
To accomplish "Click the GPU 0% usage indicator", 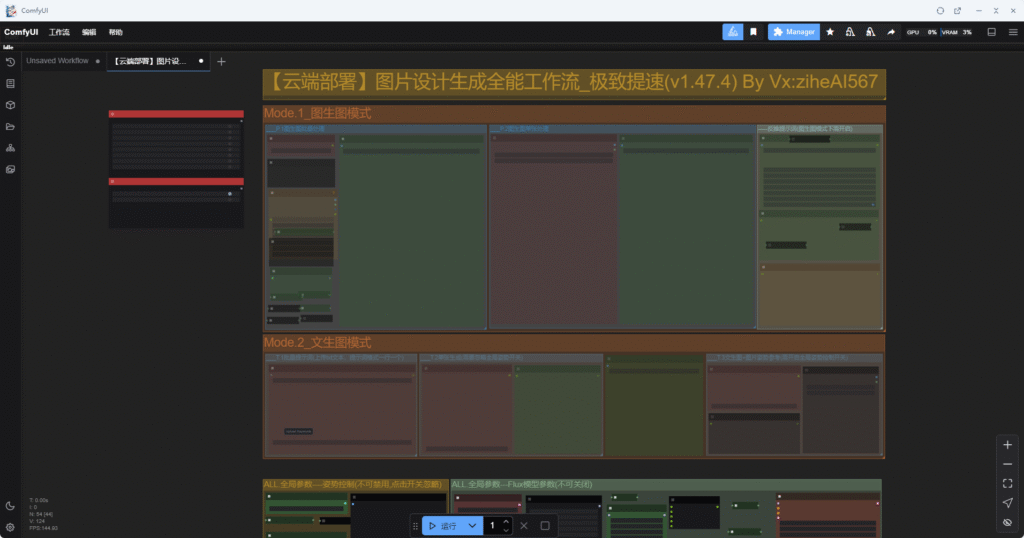I will [x=921, y=32].
